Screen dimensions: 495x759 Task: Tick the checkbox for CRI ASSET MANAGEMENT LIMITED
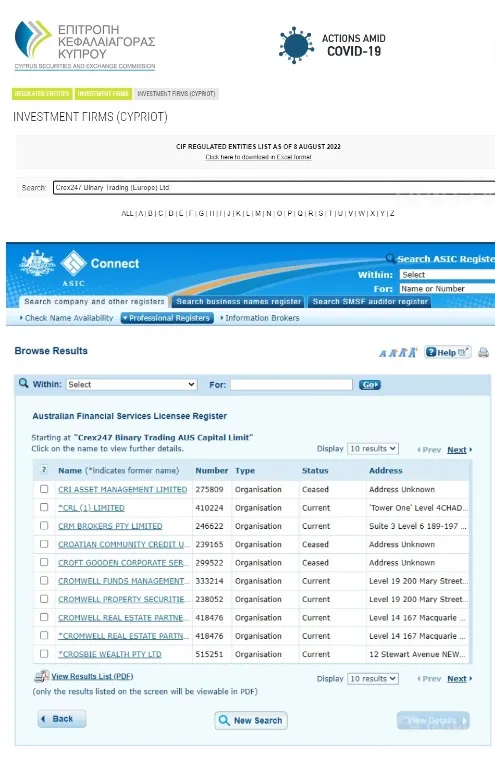[x=44, y=489]
